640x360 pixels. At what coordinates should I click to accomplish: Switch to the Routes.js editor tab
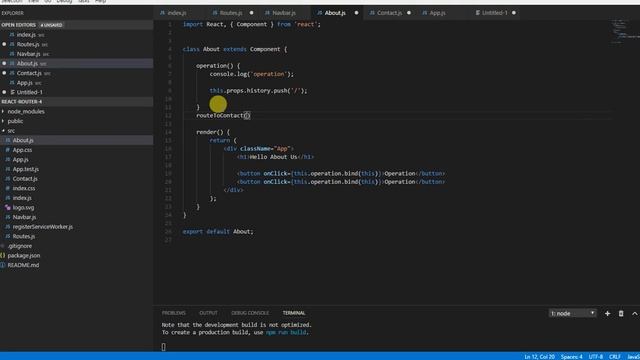click(x=231, y=13)
